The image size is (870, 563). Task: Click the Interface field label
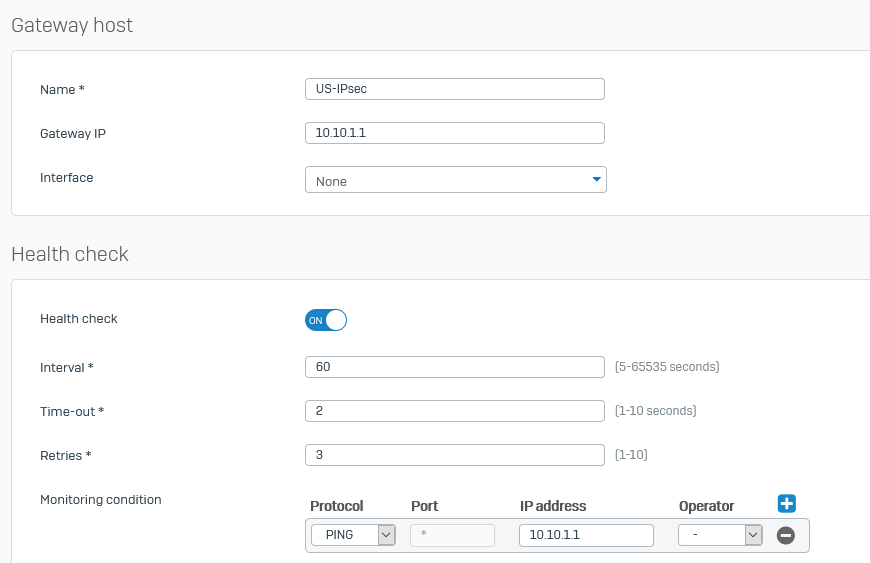(67, 177)
